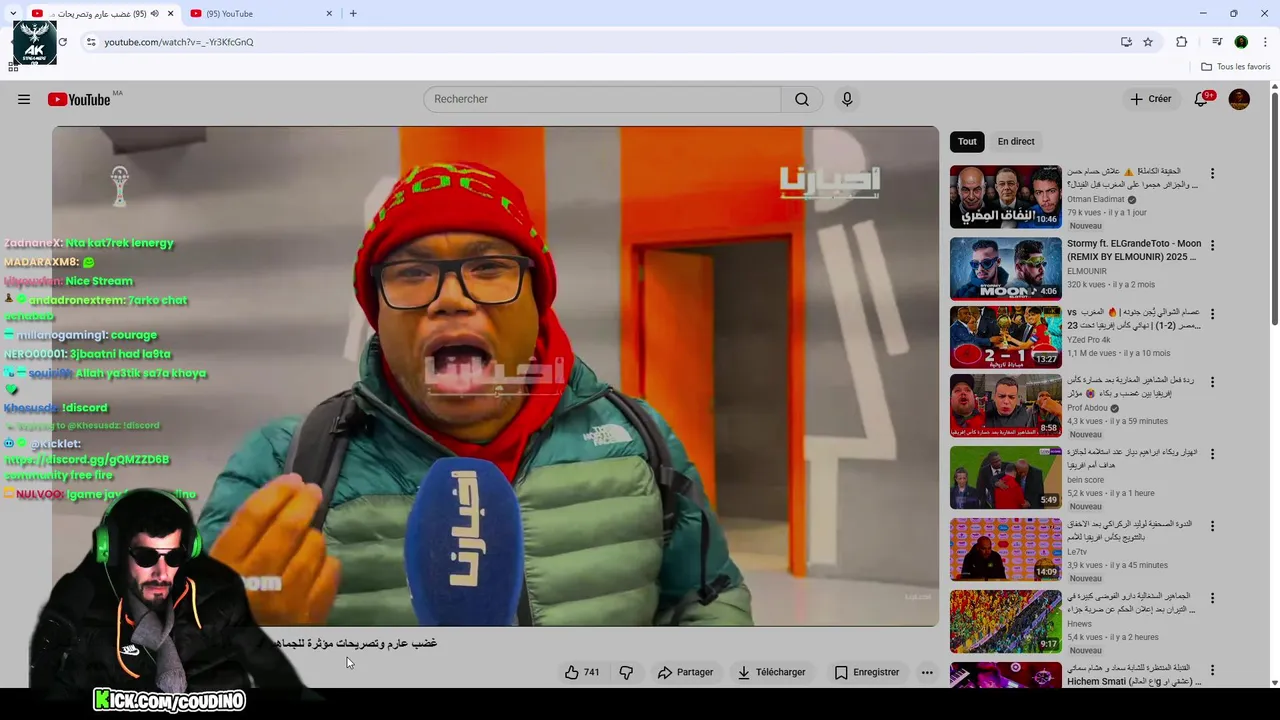Open options for bein score video
Screen dimensions: 1280x720
coord(1212,454)
